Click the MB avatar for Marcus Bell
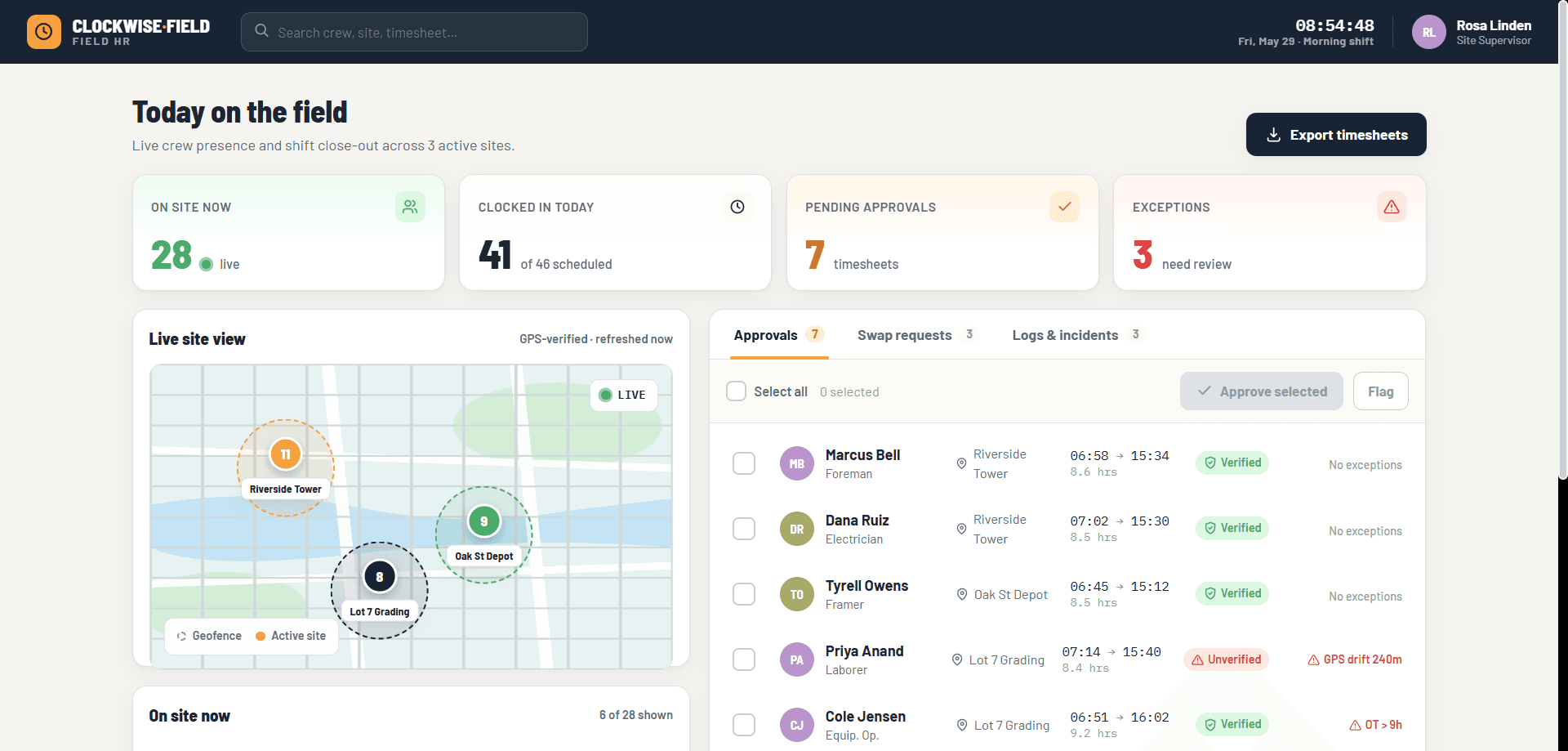Viewport: 1568px width, 751px height. pyautogui.click(x=797, y=463)
